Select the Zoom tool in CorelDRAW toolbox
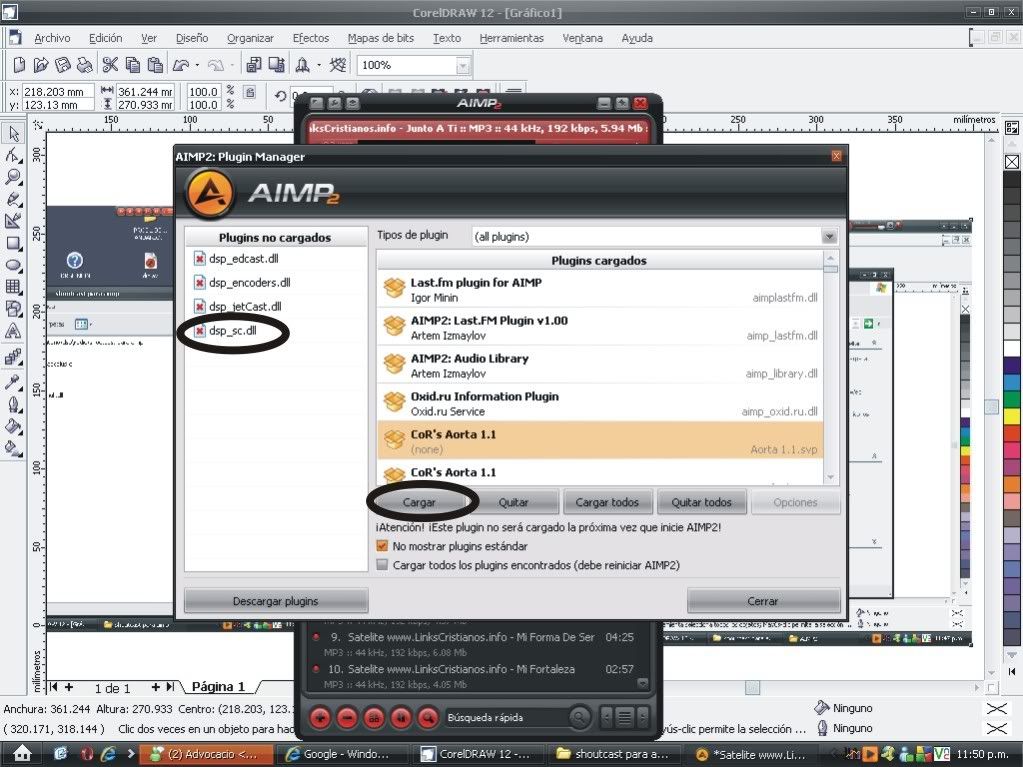 pyautogui.click(x=13, y=177)
